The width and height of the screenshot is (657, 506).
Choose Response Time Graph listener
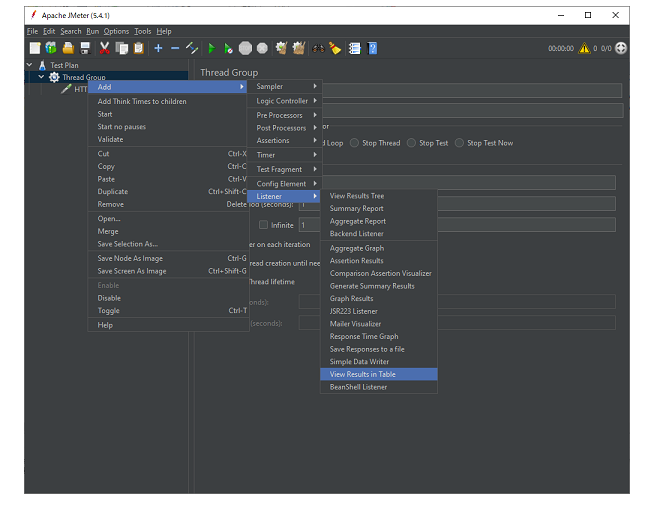coord(379,336)
